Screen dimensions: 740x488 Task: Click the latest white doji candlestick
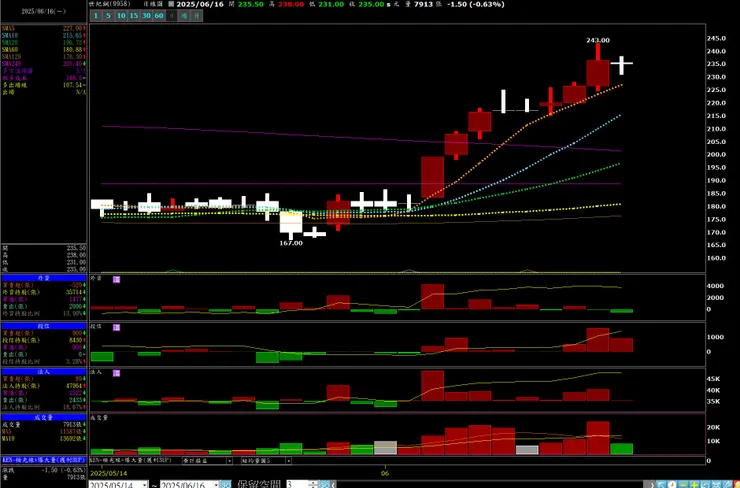622,64
